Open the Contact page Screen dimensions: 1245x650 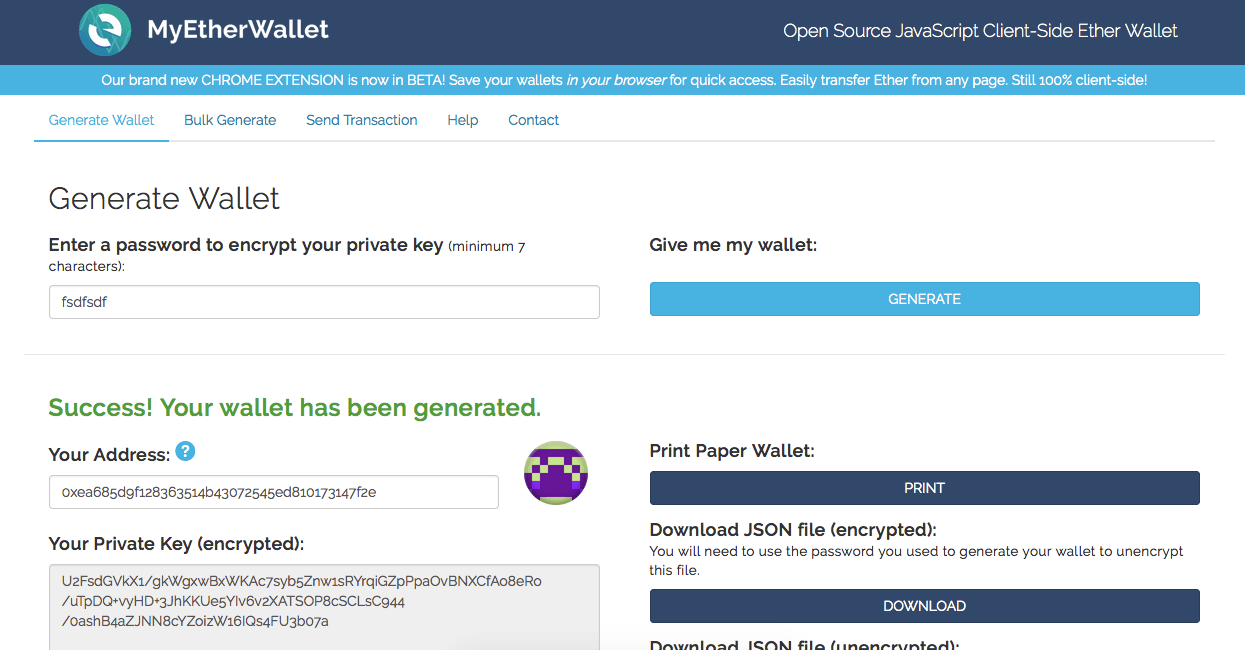click(533, 120)
